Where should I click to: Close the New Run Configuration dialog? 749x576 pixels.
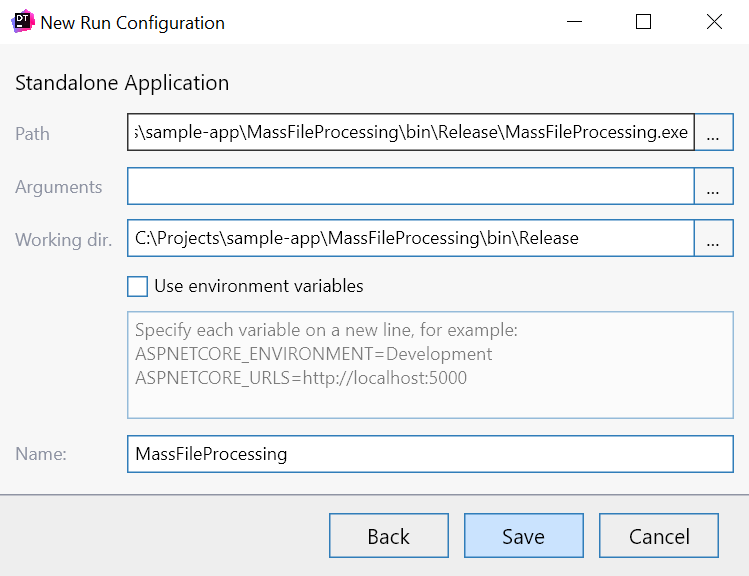(714, 22)
